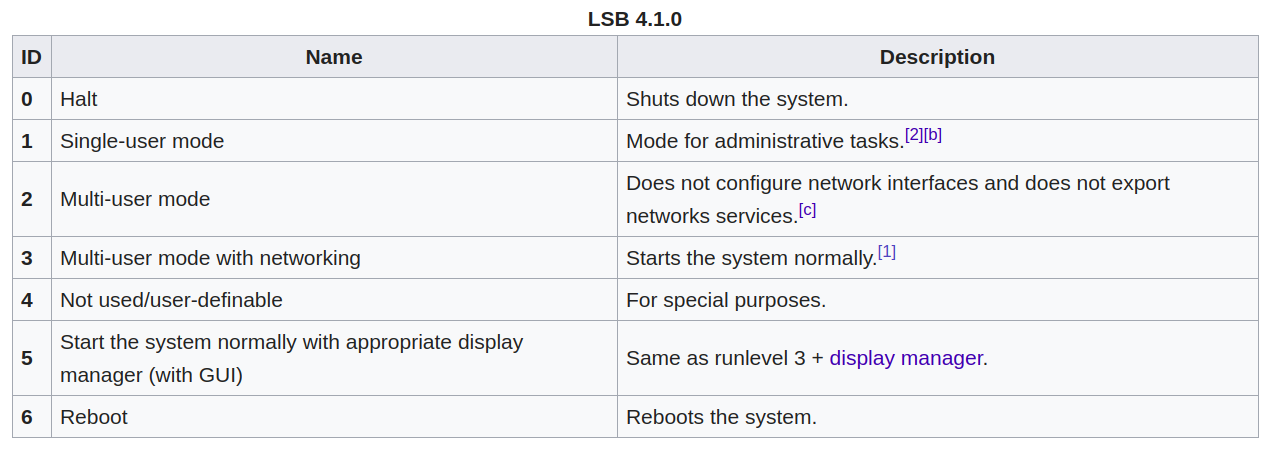Open the display manager link

click(906, 358)
